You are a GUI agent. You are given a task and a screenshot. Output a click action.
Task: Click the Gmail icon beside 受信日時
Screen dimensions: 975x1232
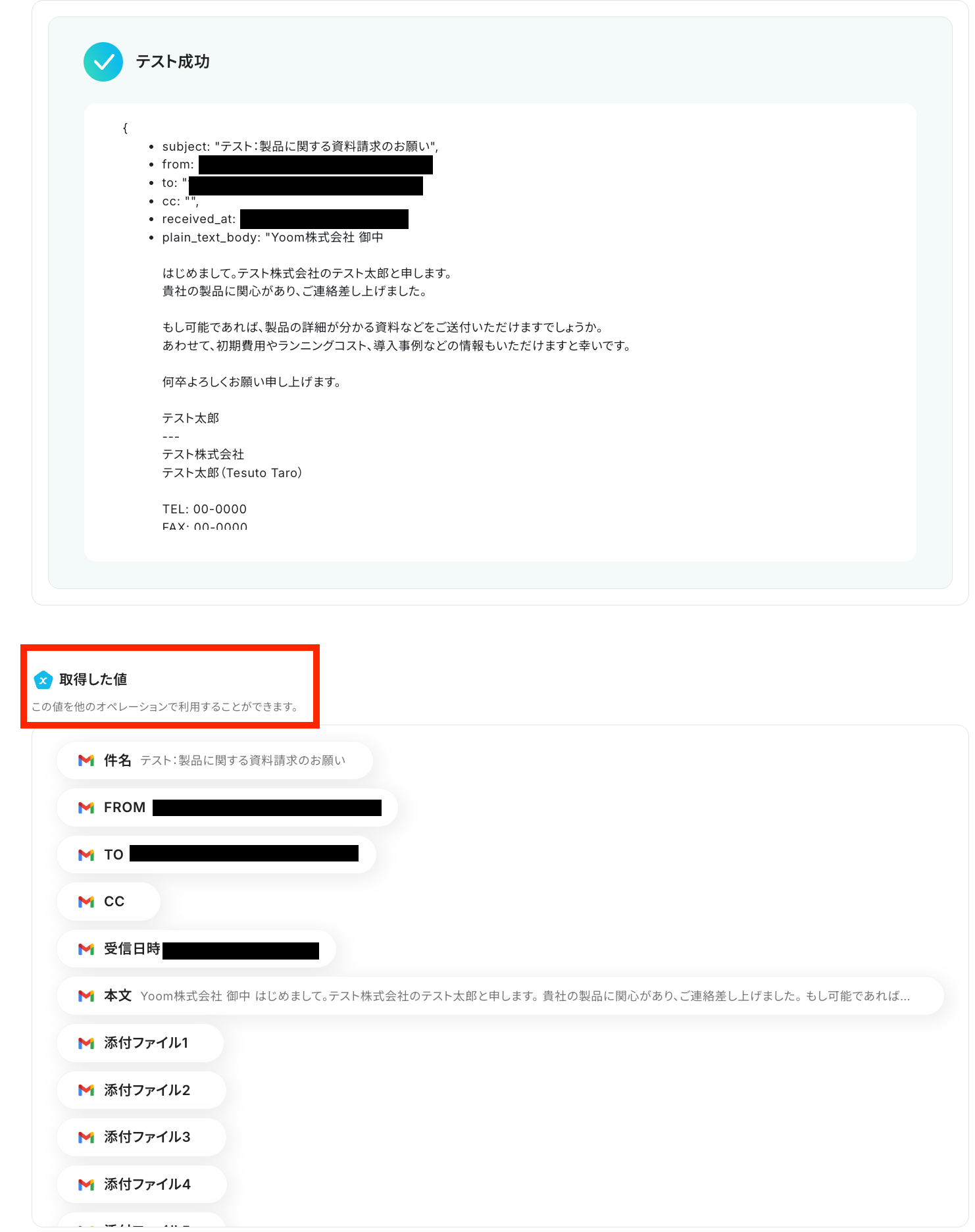point(86,949)
